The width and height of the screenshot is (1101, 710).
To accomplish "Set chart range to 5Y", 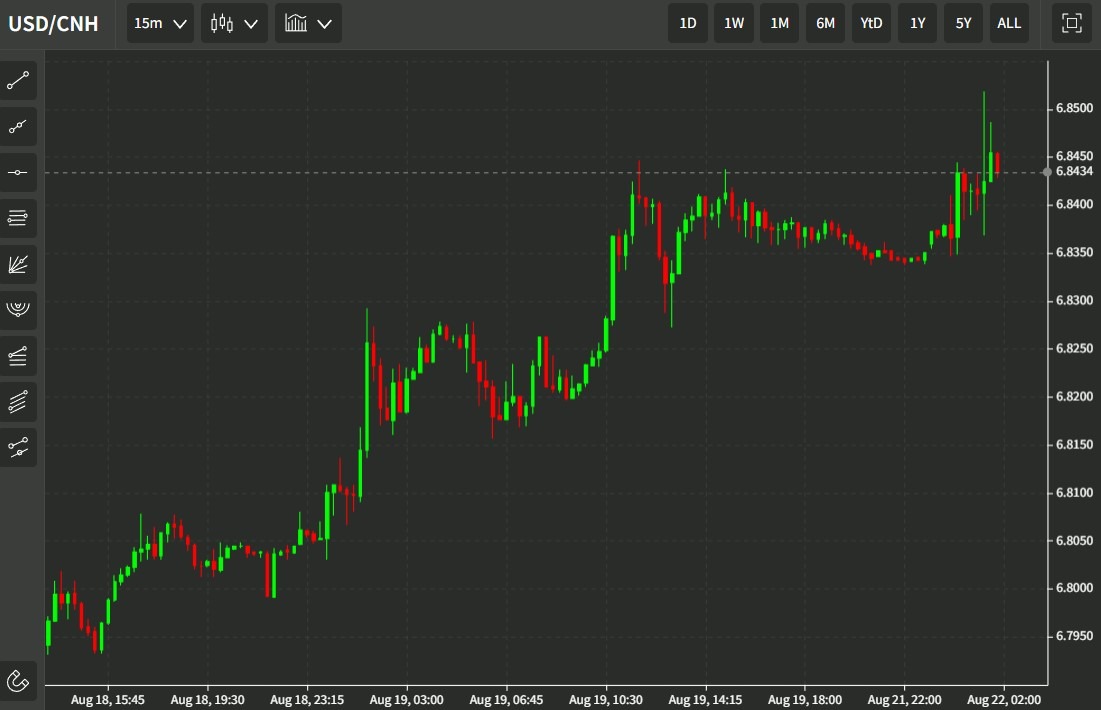I will [x=963, y=23].
